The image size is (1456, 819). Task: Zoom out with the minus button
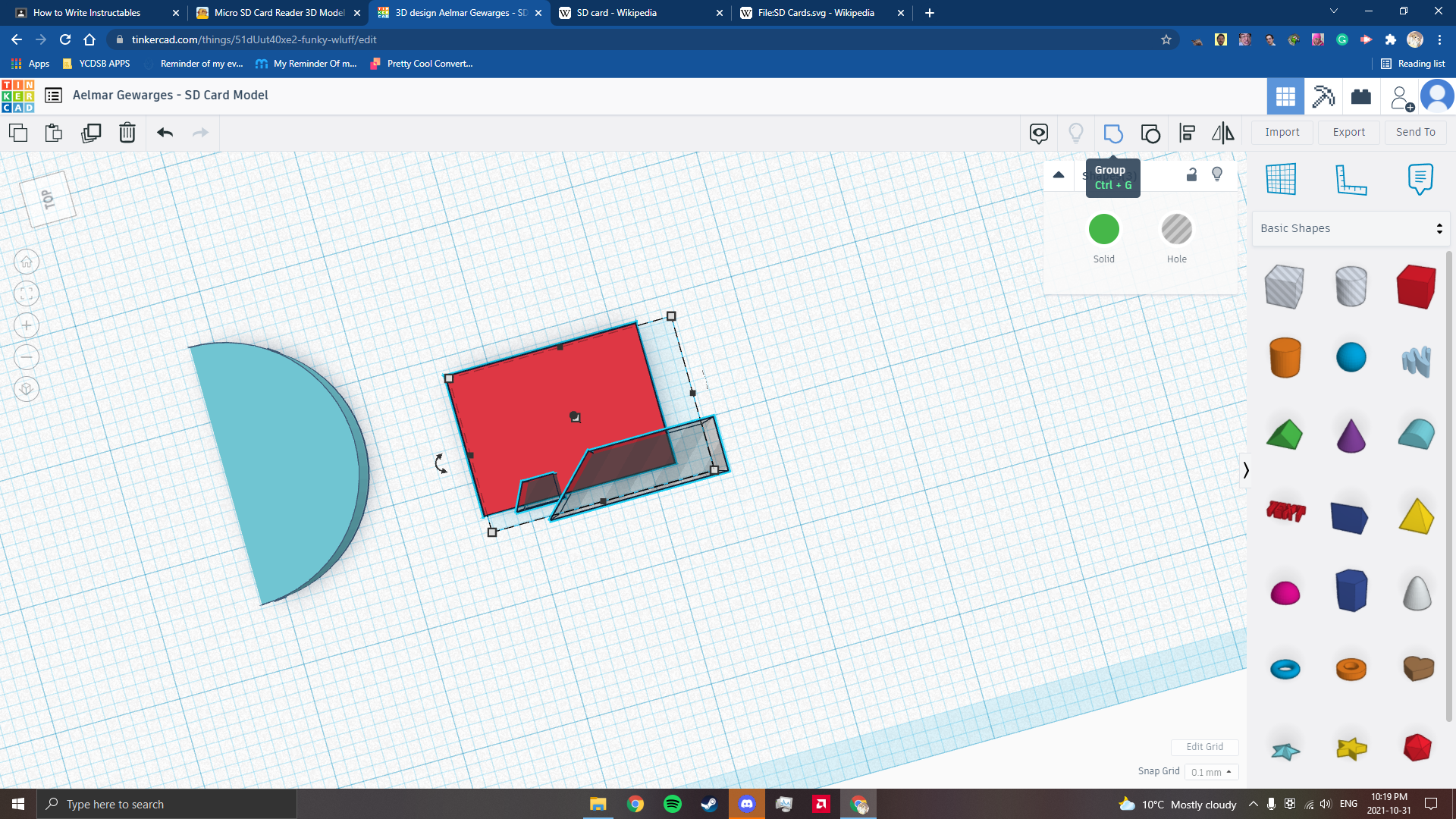(27, 357)
